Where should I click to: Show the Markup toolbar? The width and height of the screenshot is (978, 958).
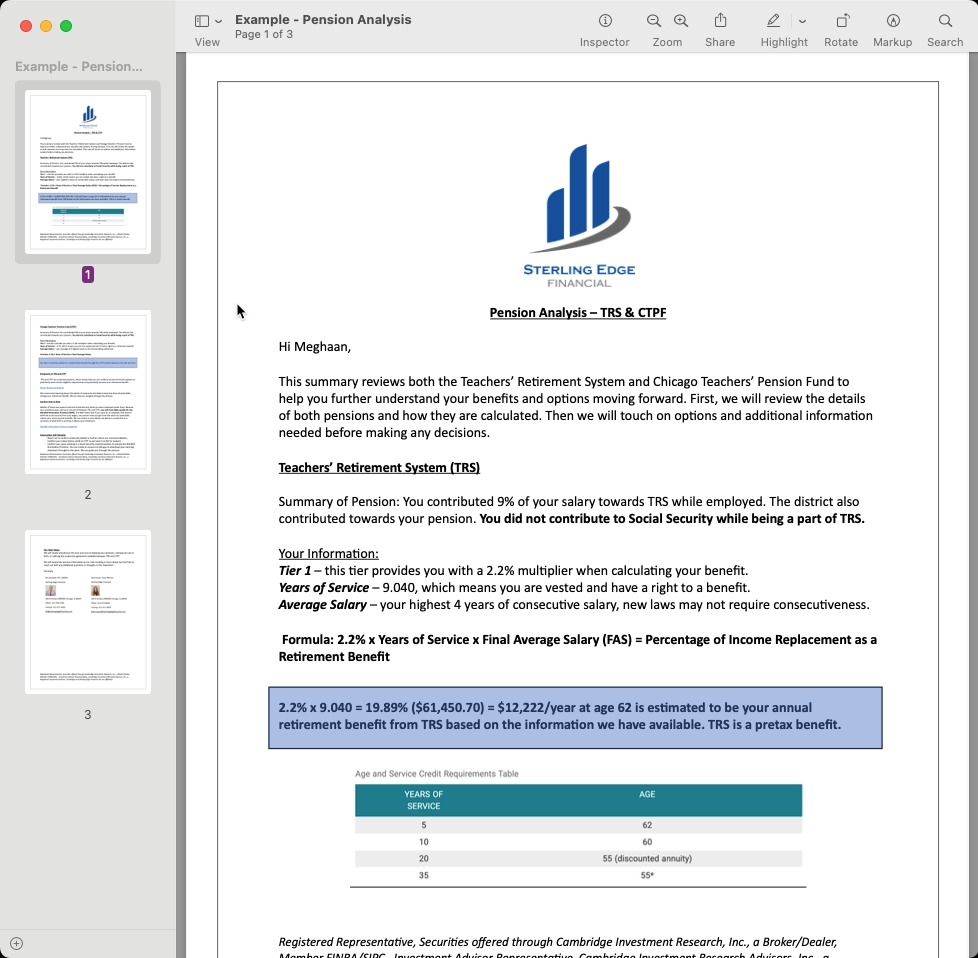pos(893,21)
